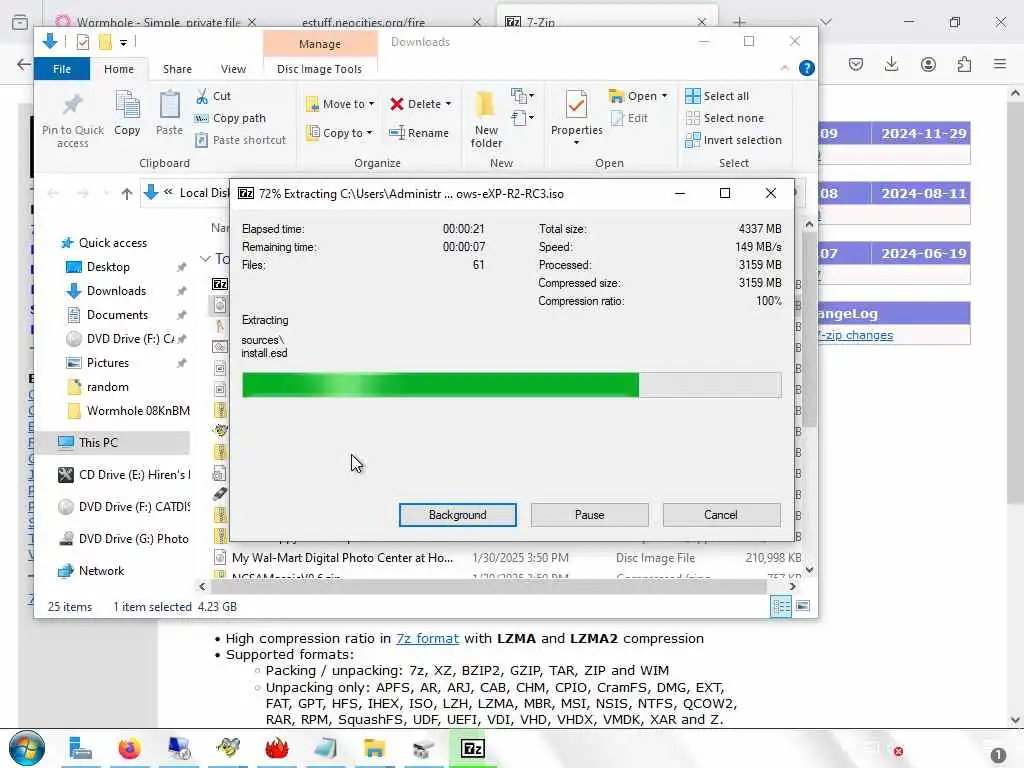Cut the selected file with scissors
The height and width of the screenshot is (768, 1024).
pos(213,96)
